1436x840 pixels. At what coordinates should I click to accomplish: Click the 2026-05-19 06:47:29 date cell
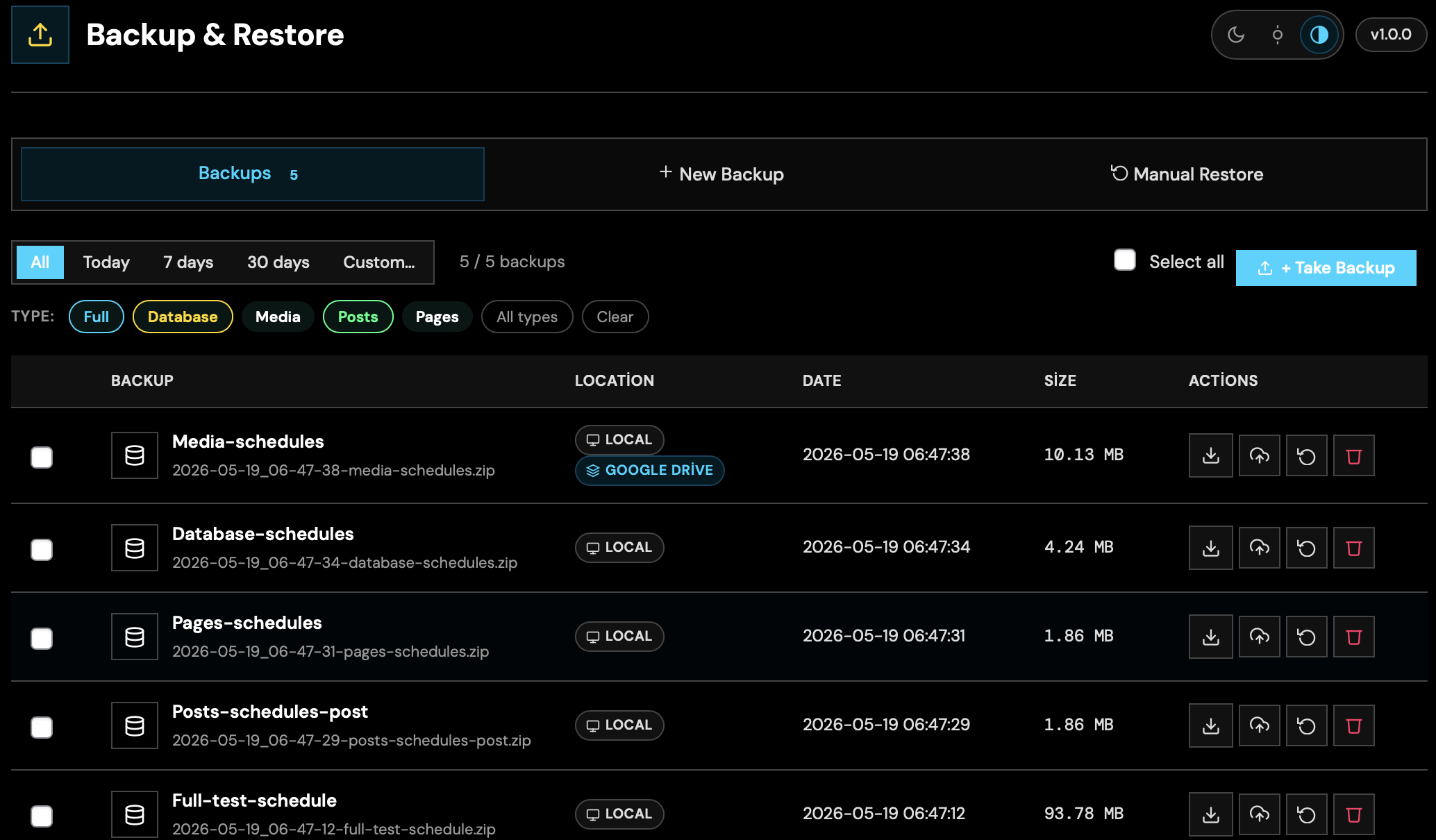[887, 724]
